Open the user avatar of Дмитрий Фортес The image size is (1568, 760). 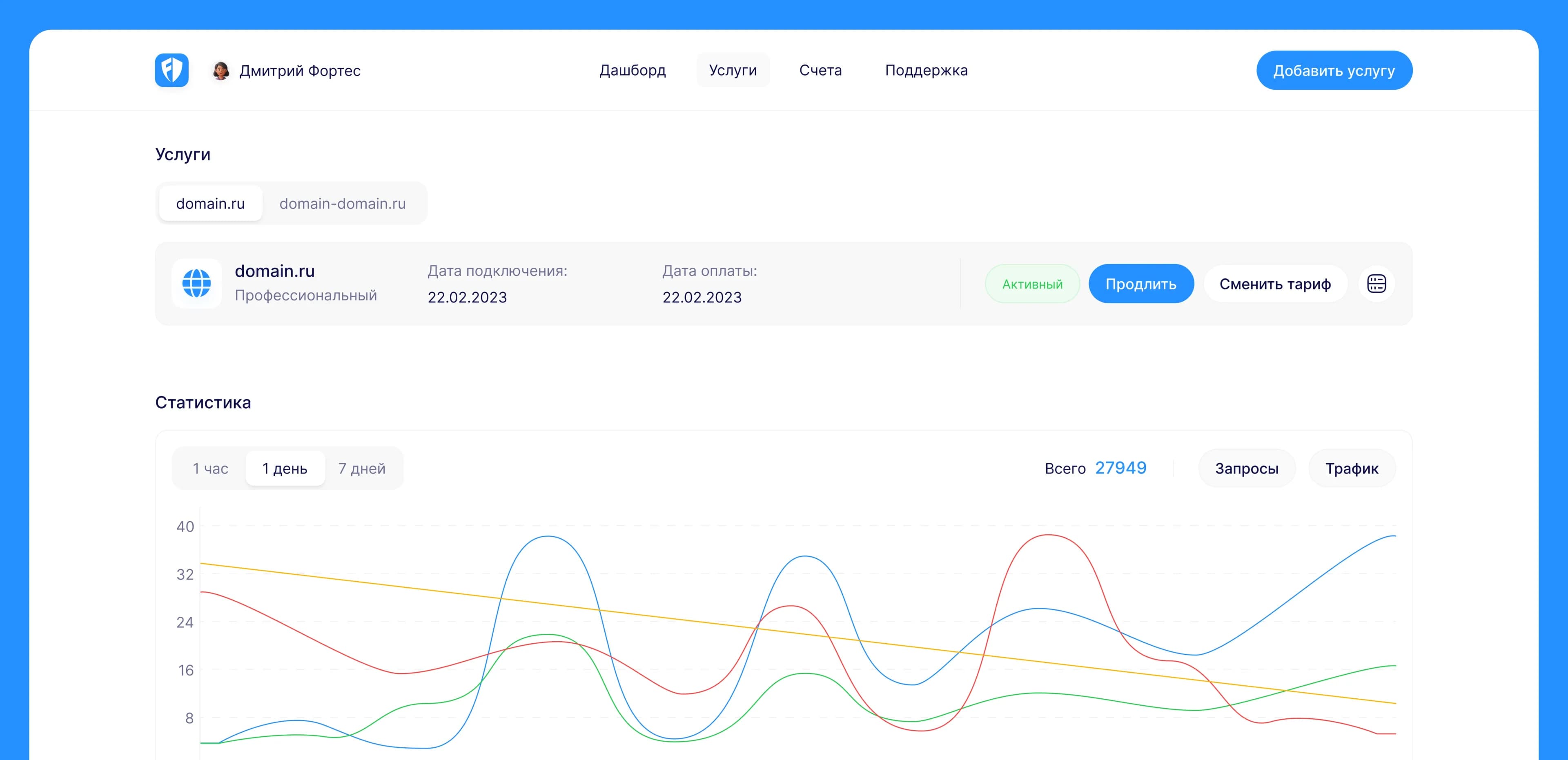coord(220,71)
